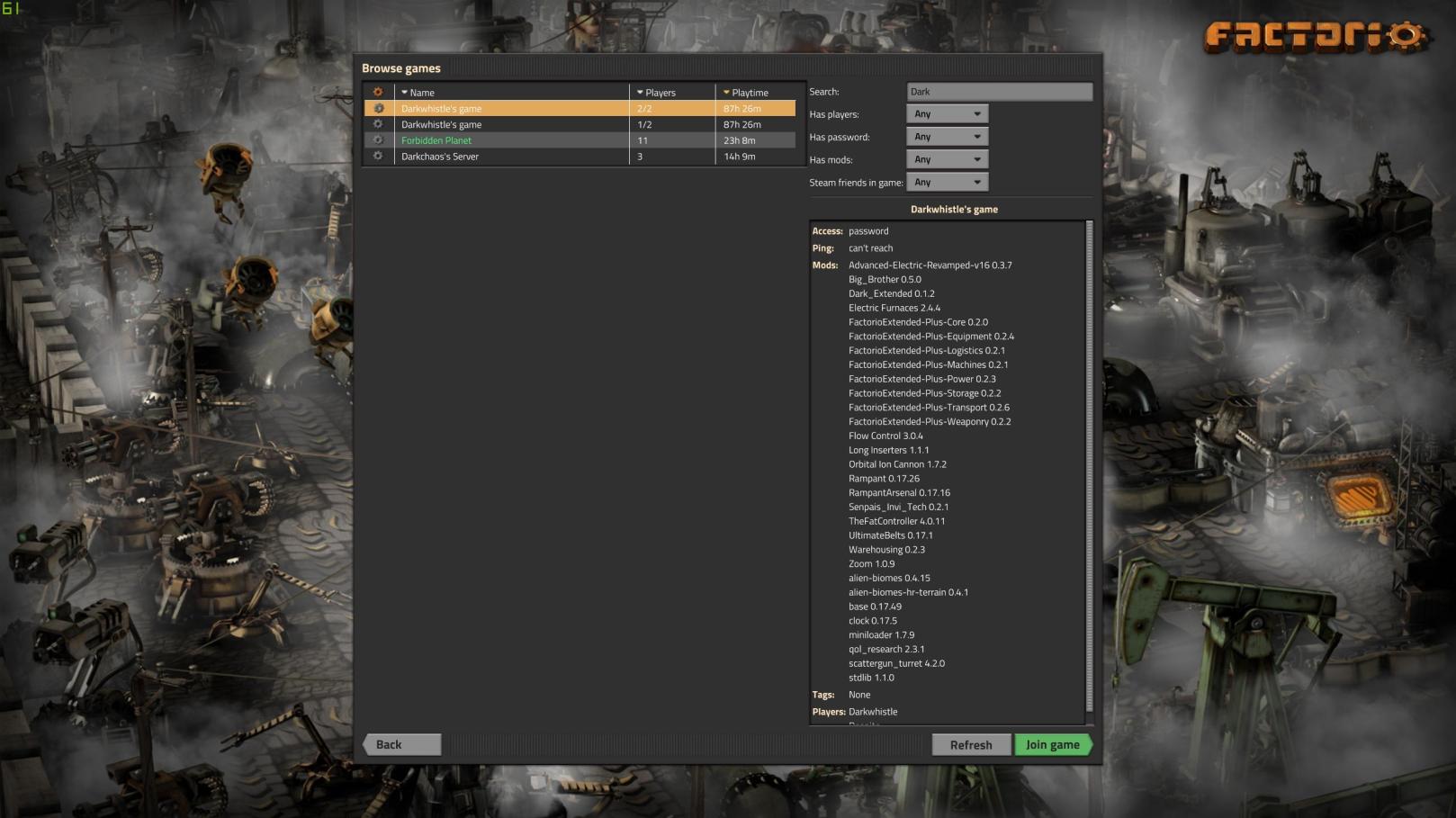Screen dimensions: 1456x818
Task: Select Darkwhistle's game with 2/2 players
Action: [580, 109]
